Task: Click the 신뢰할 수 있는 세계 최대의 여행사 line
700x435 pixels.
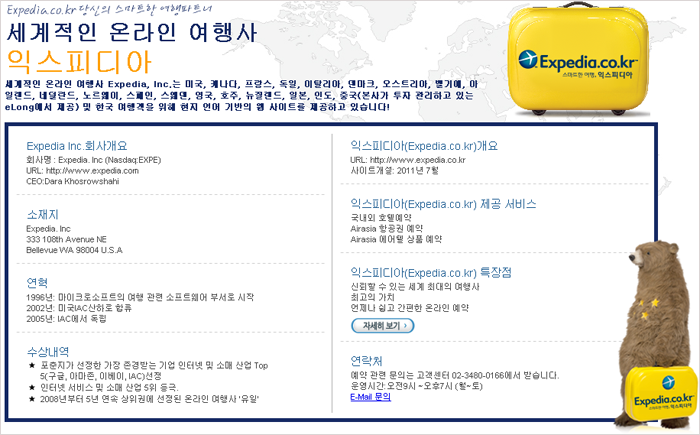Action: (x=415, y=286)
